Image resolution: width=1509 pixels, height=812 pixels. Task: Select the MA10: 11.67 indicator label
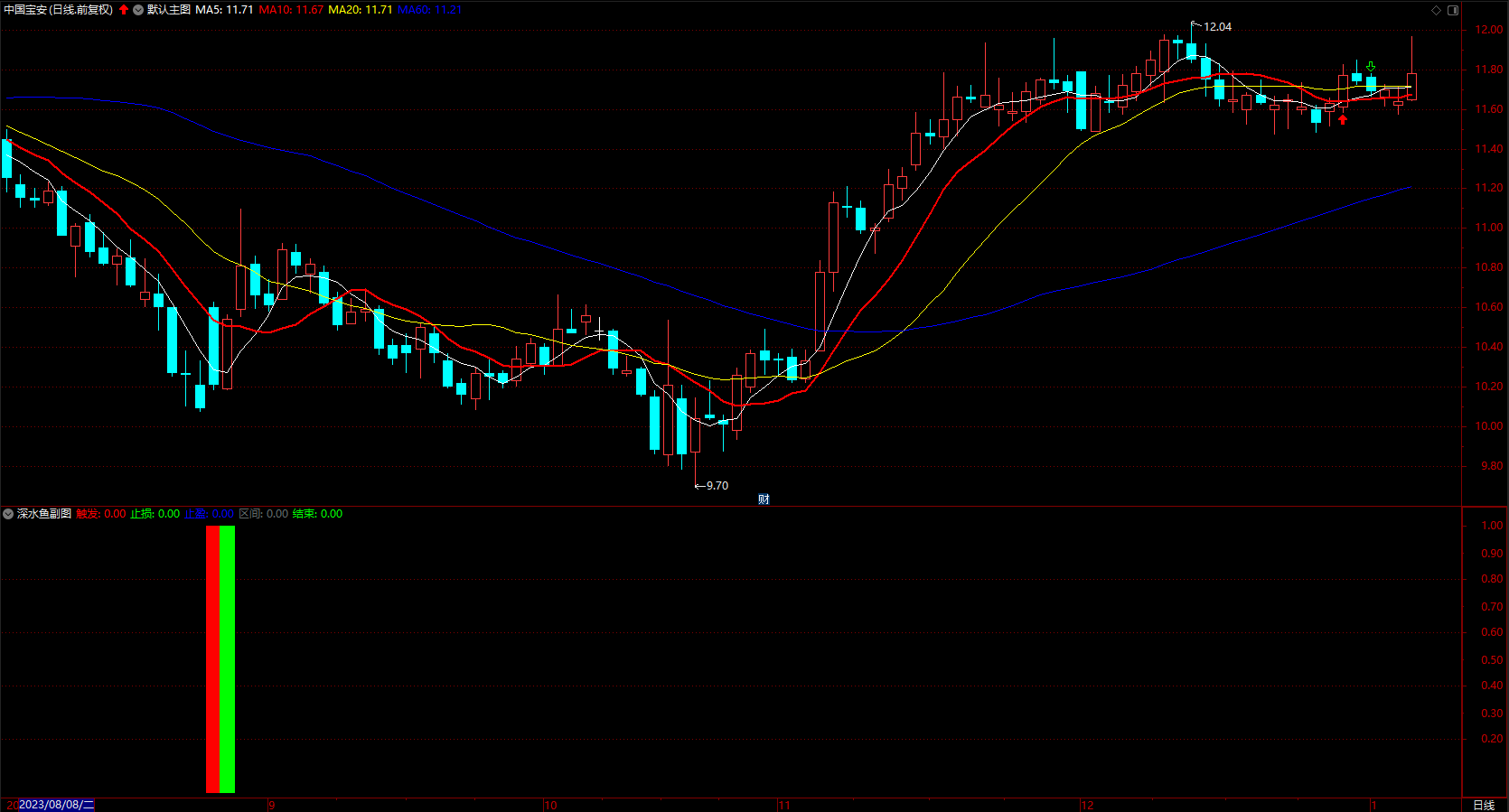pos(291,10)
